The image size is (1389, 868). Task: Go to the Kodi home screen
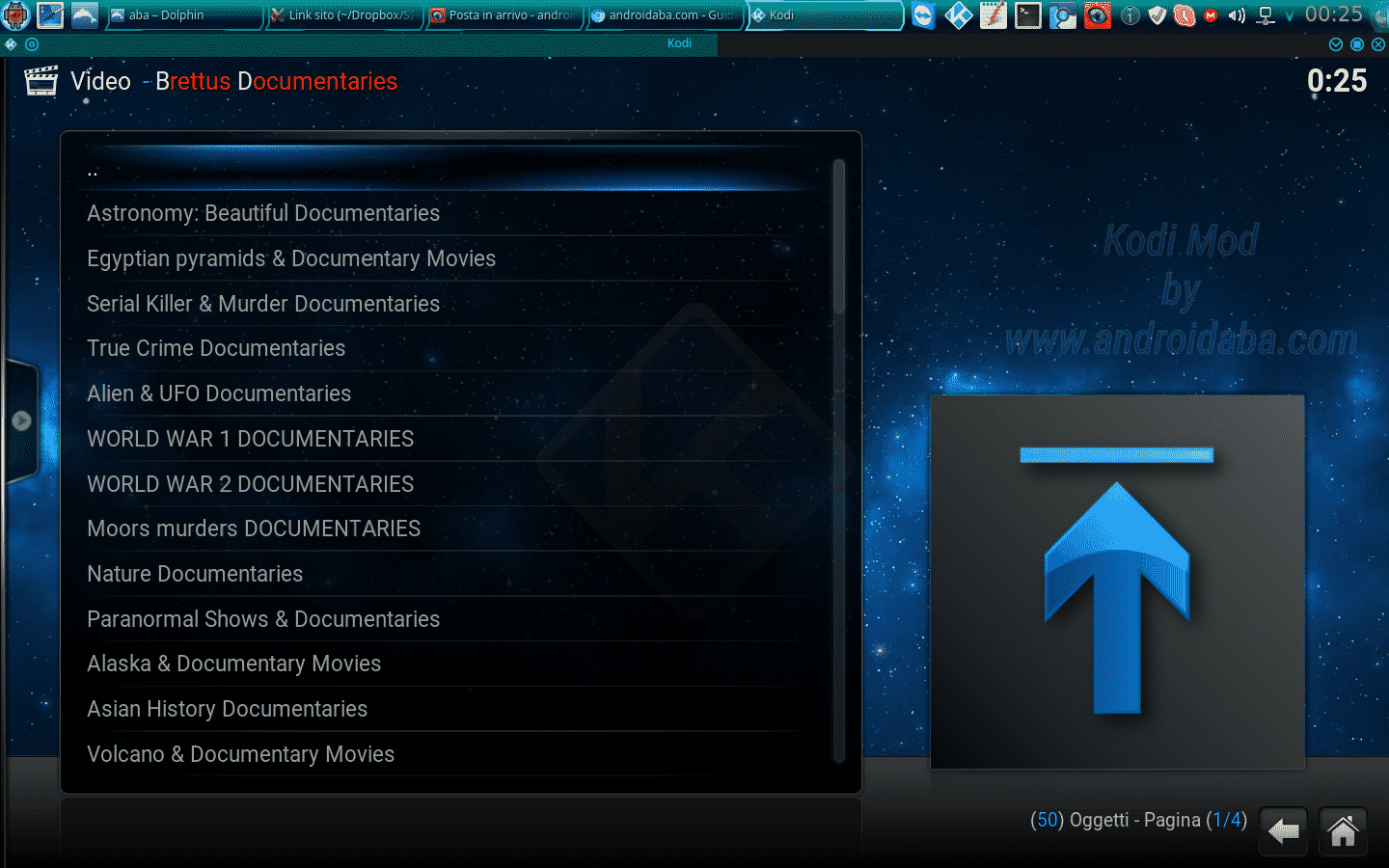1343,831
